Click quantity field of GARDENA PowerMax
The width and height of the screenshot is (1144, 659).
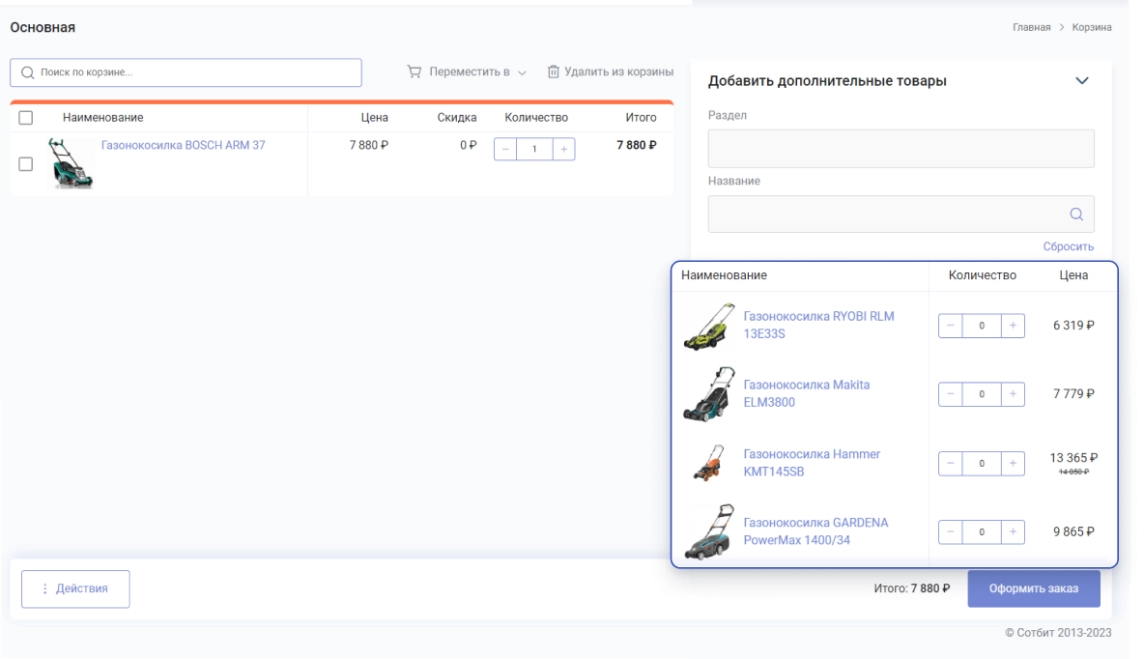pos(981,532)
